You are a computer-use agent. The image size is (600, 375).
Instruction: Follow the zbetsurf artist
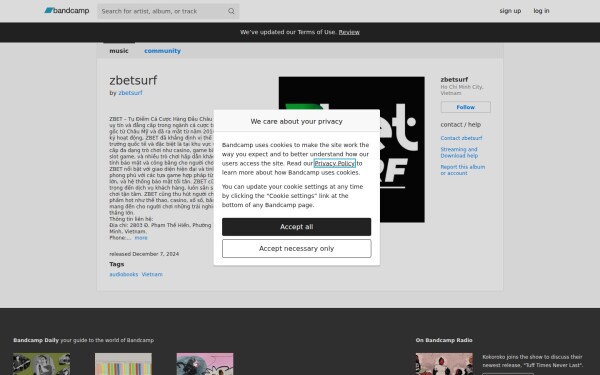pyautogui.click(x=465, y=107)
